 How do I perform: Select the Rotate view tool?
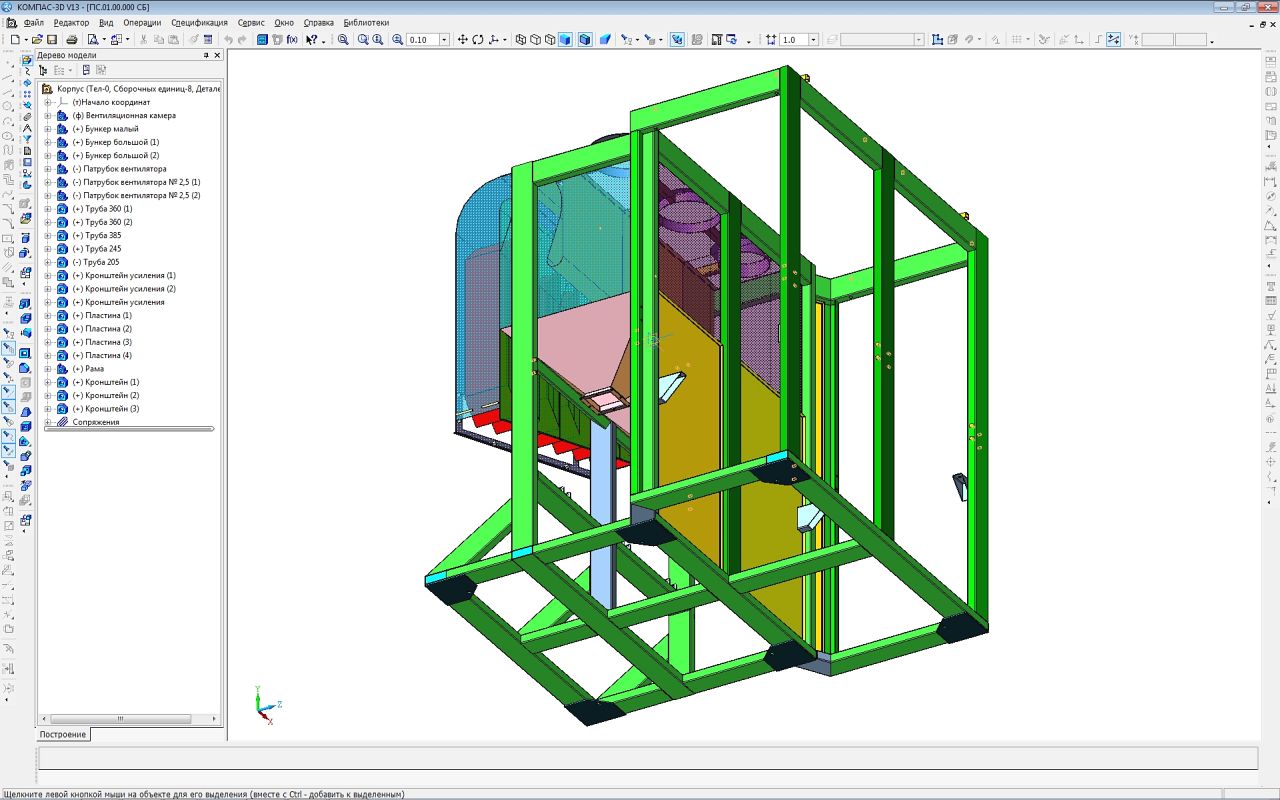pos(478,40)
